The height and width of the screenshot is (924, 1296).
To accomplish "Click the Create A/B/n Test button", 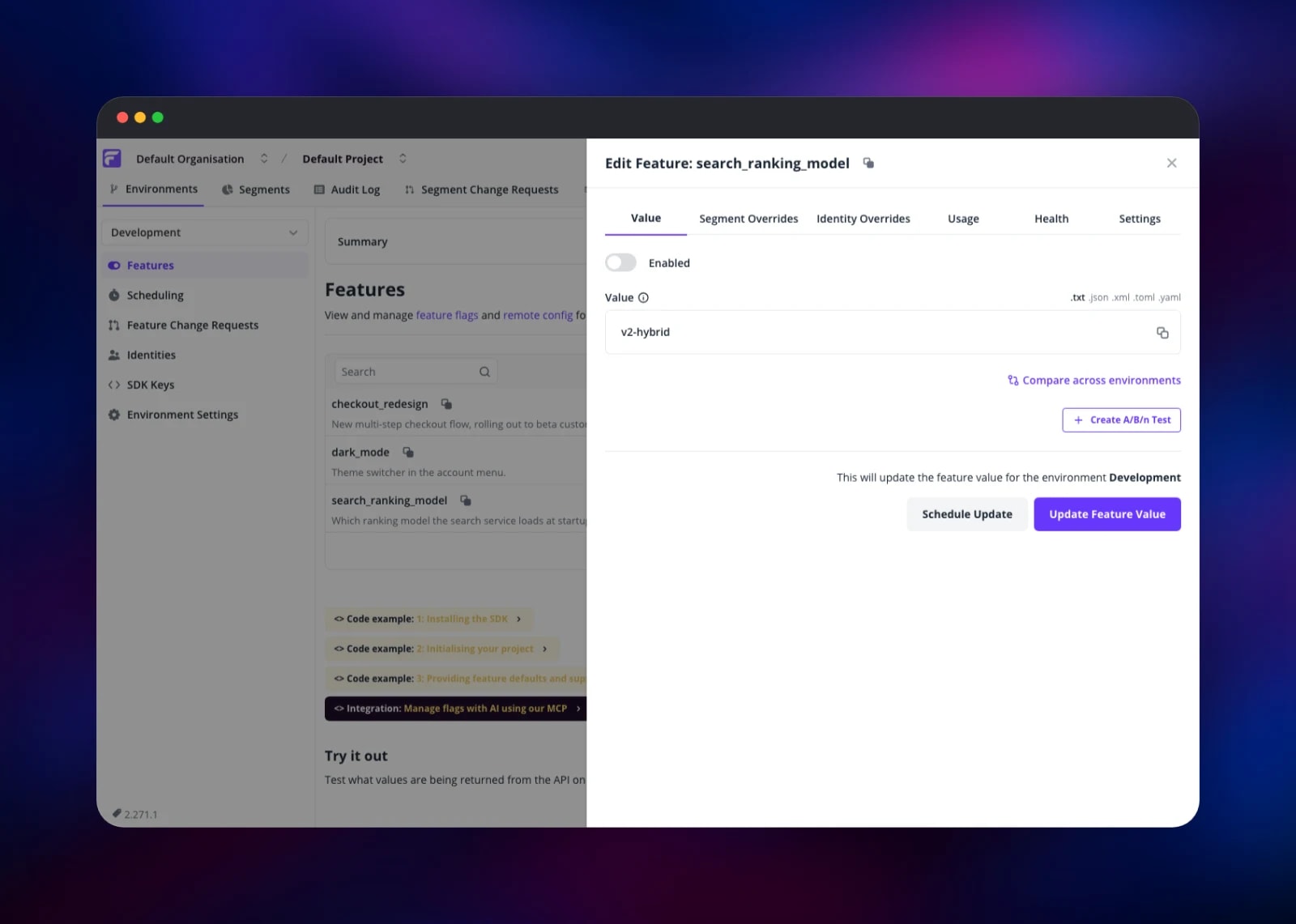I will [x=1121, y=419].
